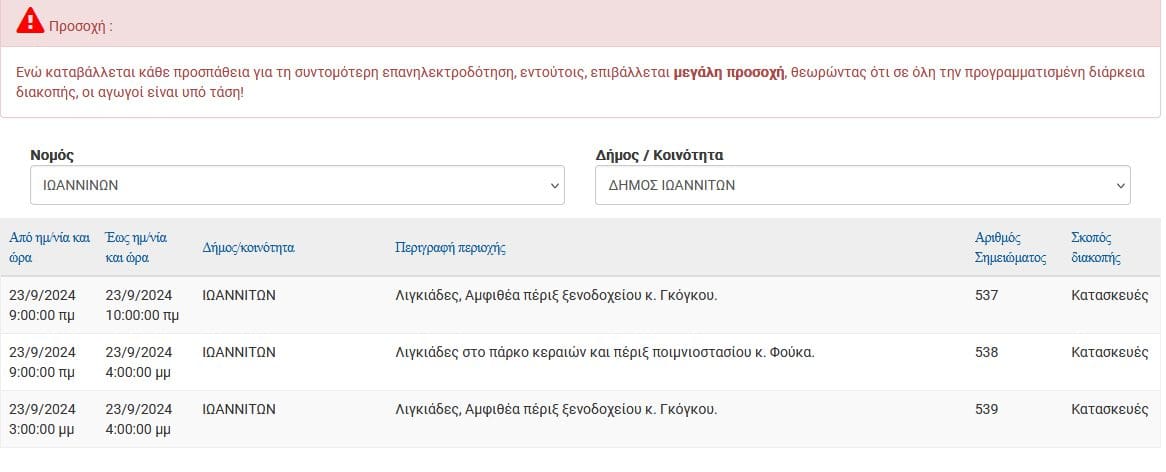Image resolution: width=1166 pixels, height=472 pixels.
Task: Click the Προσοχή alert heading text
Action: click(81, 26)
